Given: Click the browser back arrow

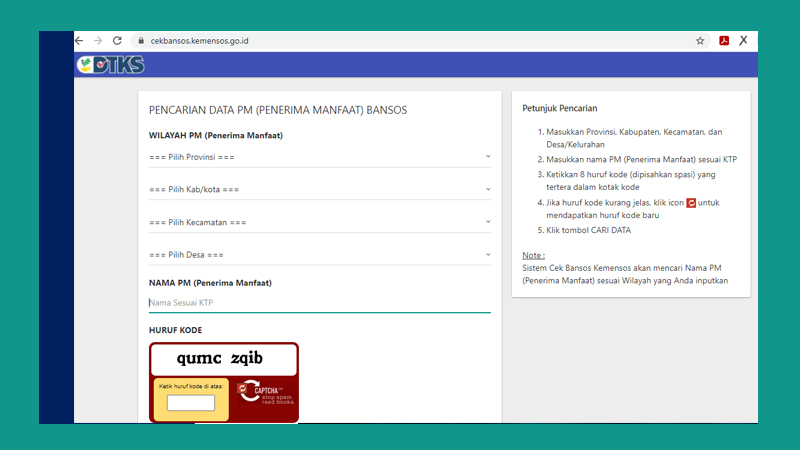Looking at the screenshot, I should pyautogui.click(x=79, y=41).
